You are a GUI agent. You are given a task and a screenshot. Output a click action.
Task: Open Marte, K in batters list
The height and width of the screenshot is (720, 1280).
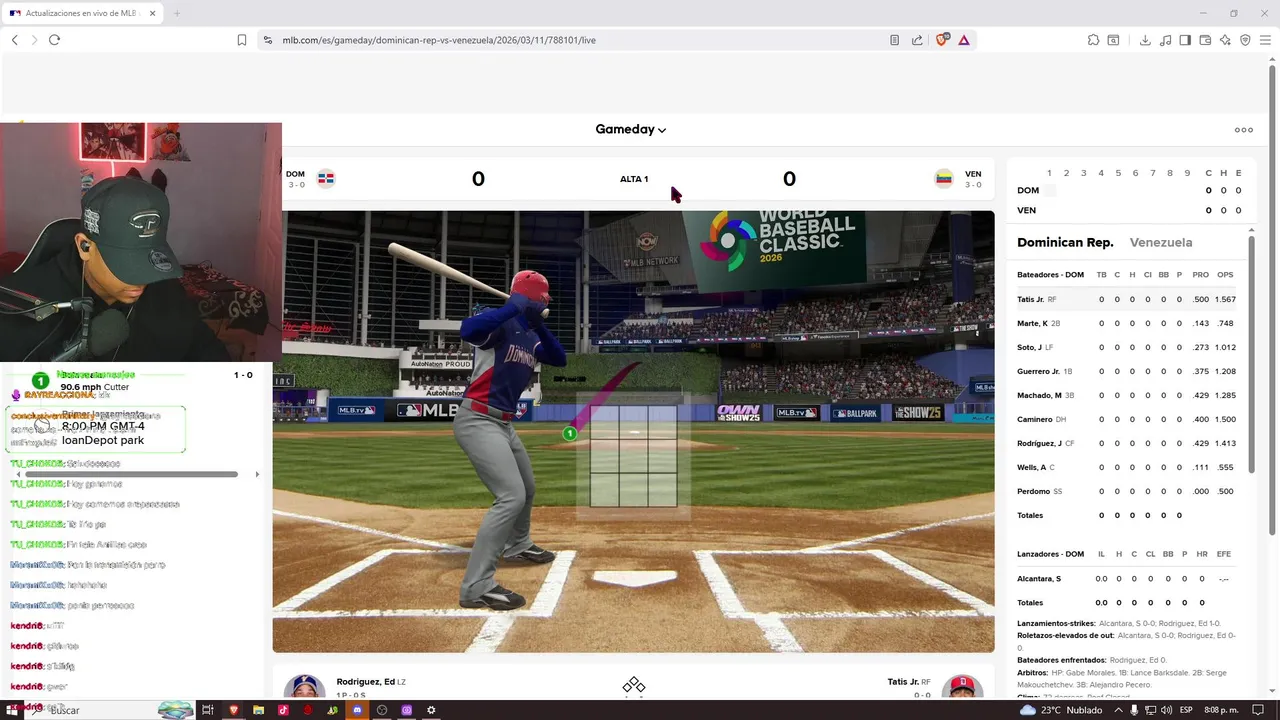pos(1032,324)
